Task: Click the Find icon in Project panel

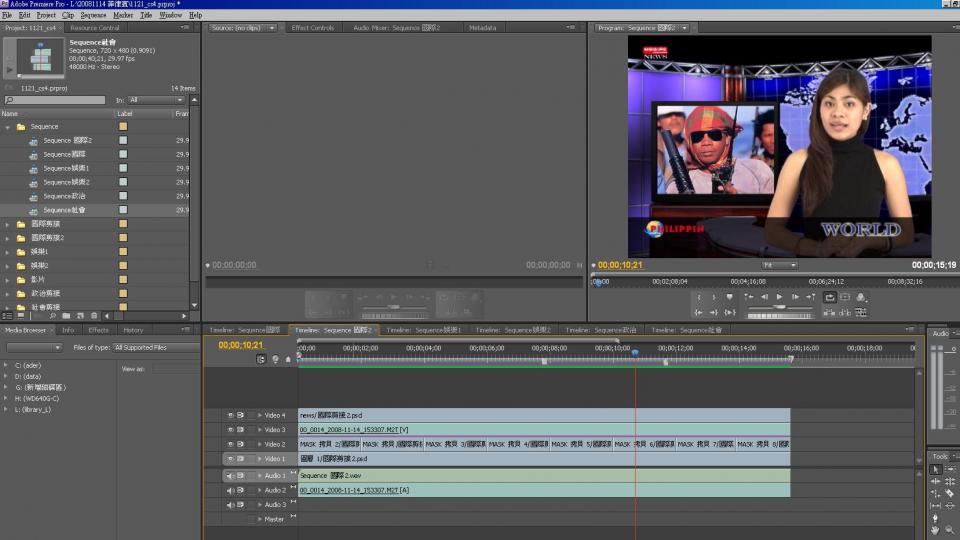Action: [x=53, y=316]
